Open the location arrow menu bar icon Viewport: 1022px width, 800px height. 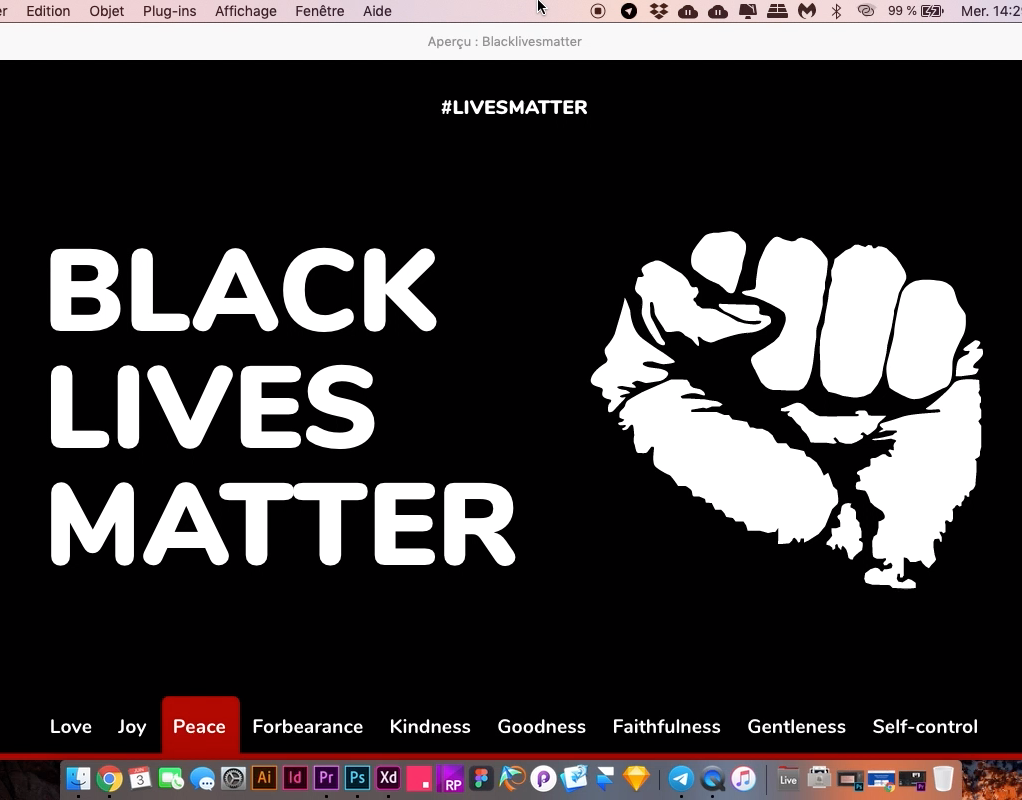[629, 11]
